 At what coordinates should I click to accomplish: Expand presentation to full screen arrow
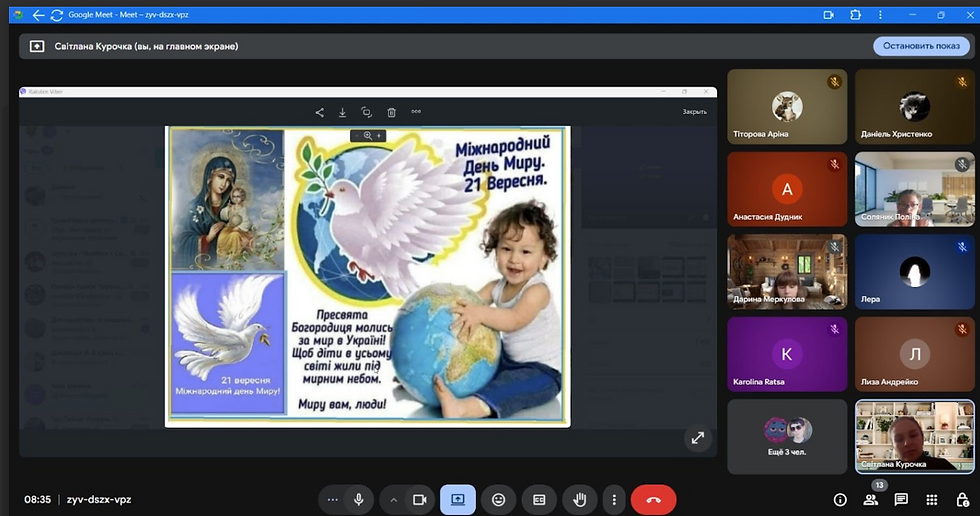coord(698,438)
